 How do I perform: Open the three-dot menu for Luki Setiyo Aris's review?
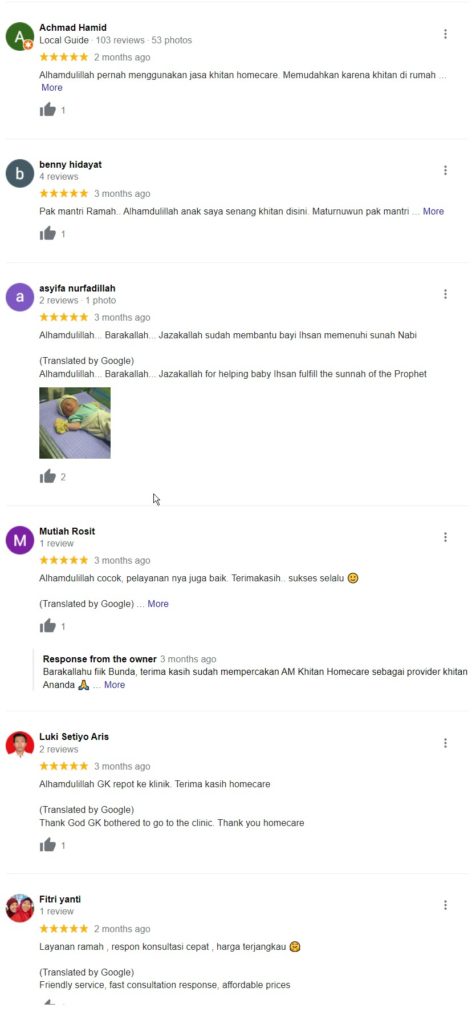pos(445,743)
